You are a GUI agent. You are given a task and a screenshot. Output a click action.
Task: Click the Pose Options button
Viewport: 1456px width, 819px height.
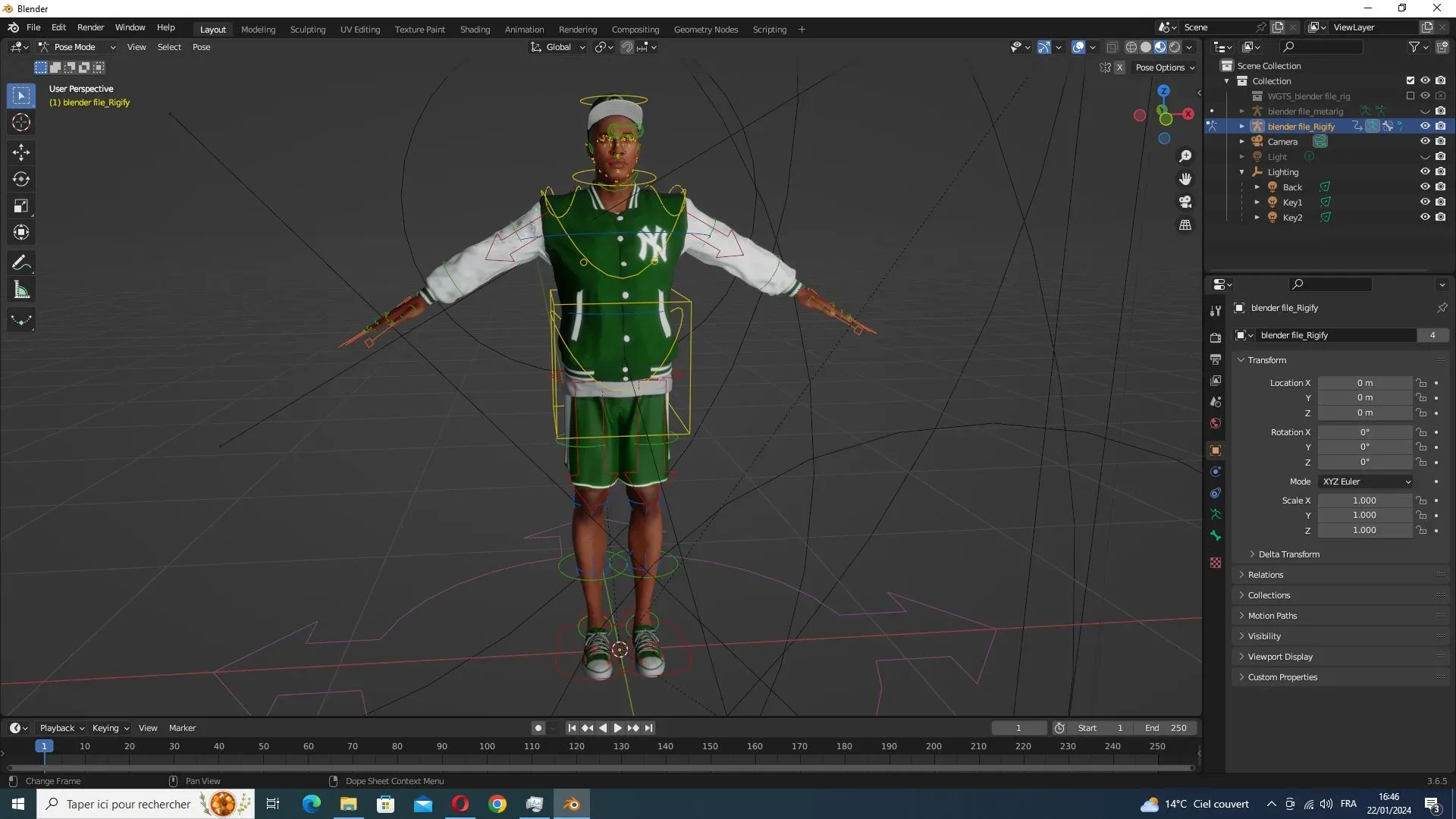point(1164,67)
